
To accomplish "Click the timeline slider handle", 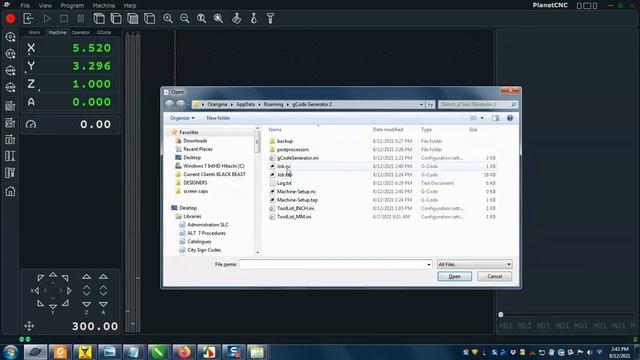I will point(501,315).
